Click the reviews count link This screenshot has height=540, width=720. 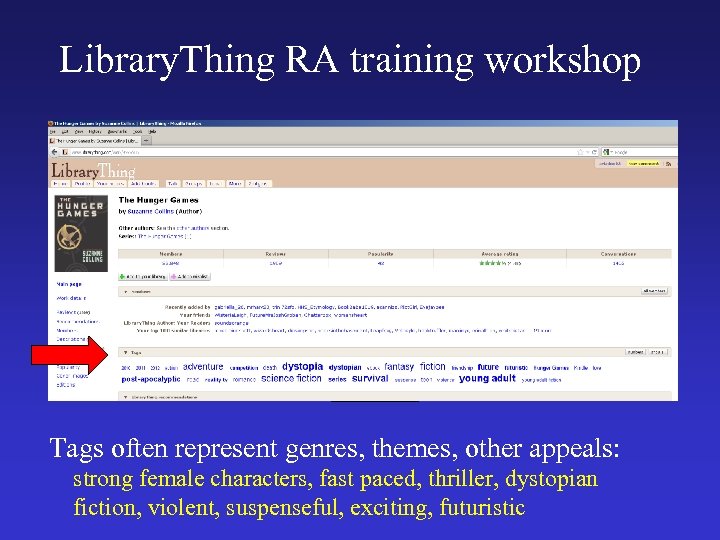276,264
